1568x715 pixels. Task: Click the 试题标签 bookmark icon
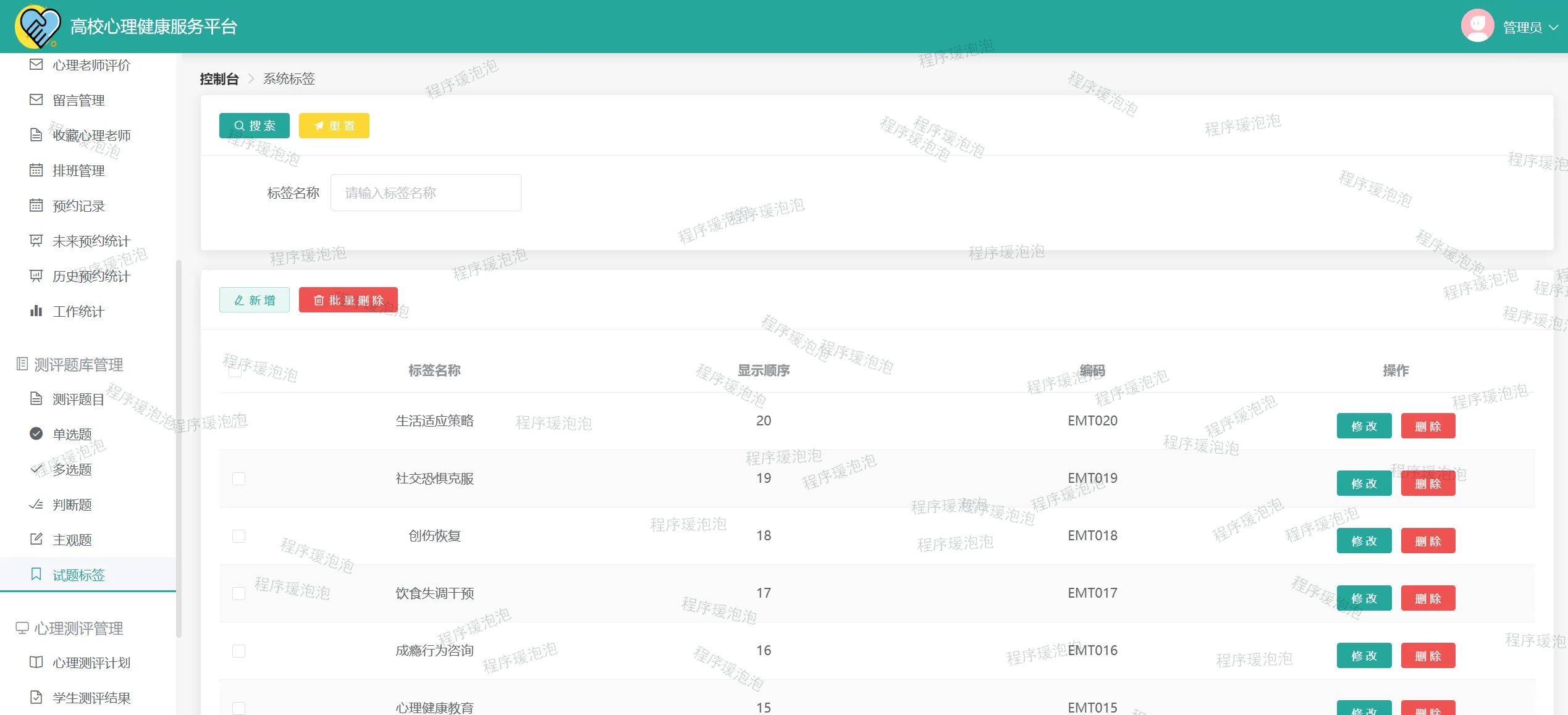pos(36,574)
